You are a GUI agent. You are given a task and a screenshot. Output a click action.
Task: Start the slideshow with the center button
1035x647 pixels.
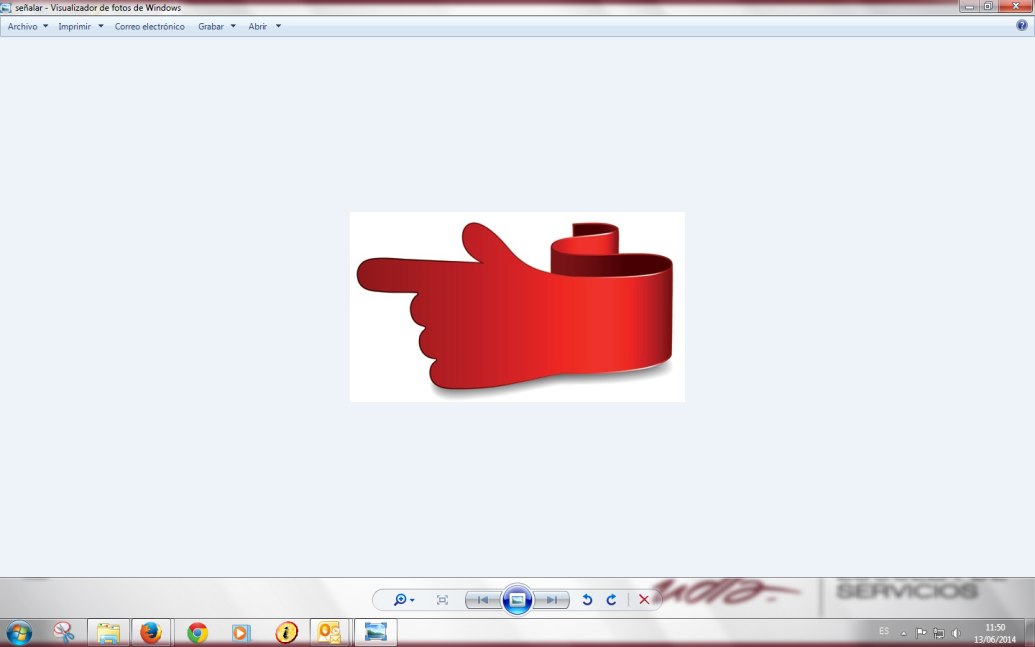click(517, 600)
